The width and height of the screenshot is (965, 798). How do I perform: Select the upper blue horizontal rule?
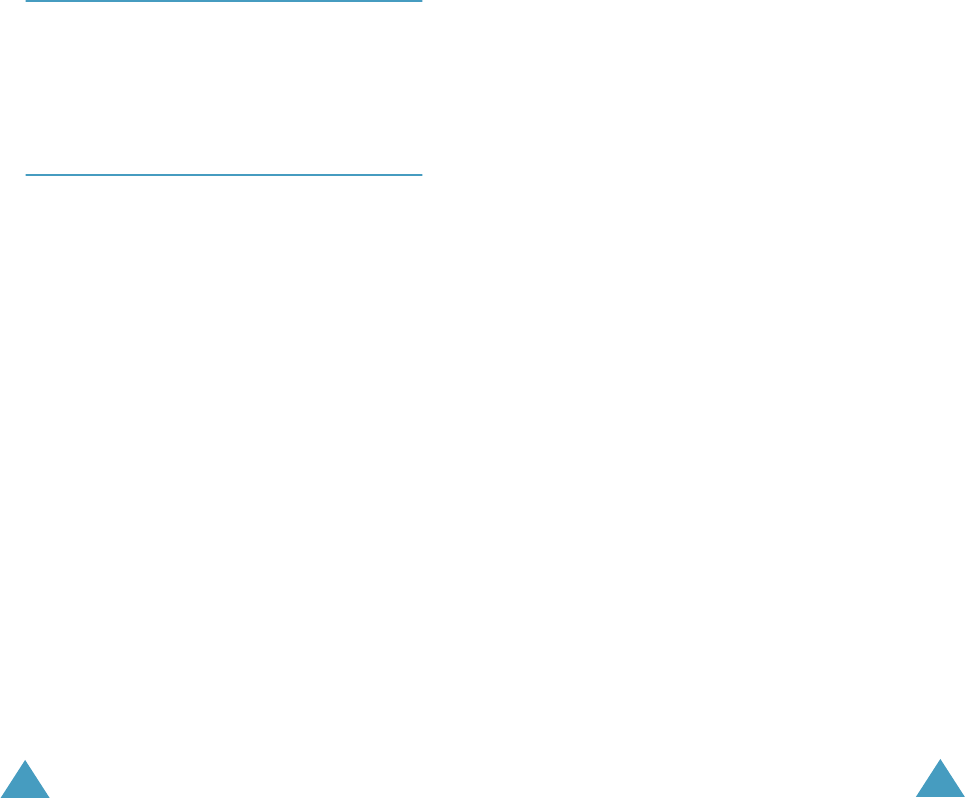223,1
